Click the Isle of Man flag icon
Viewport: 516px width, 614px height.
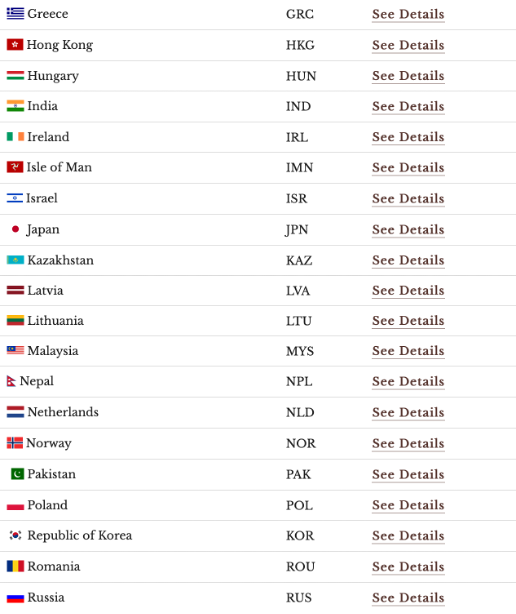click(15, 167)
